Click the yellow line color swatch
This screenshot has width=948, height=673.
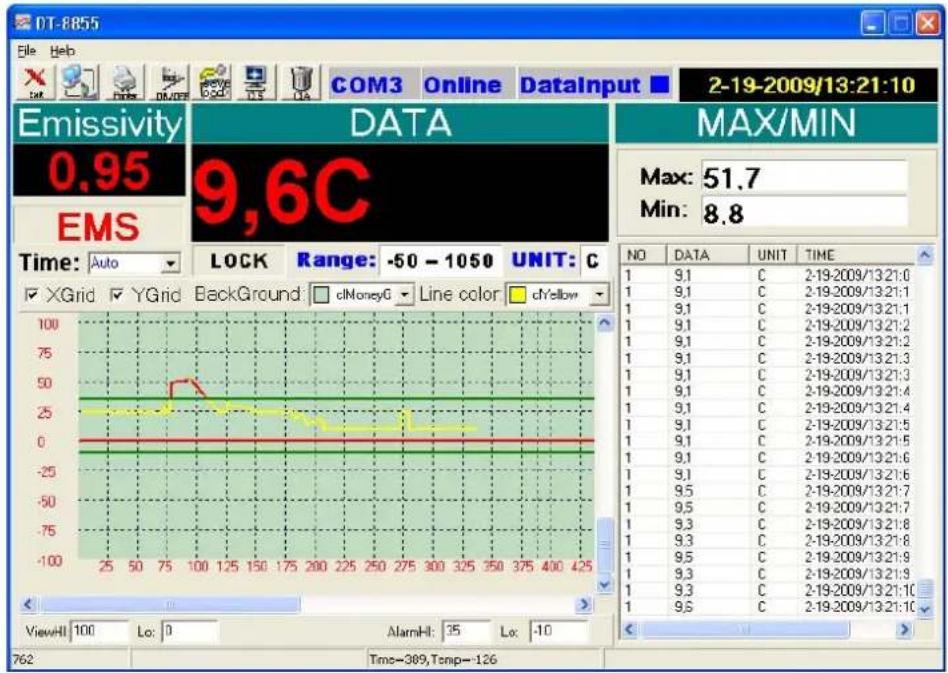point(516,295)
